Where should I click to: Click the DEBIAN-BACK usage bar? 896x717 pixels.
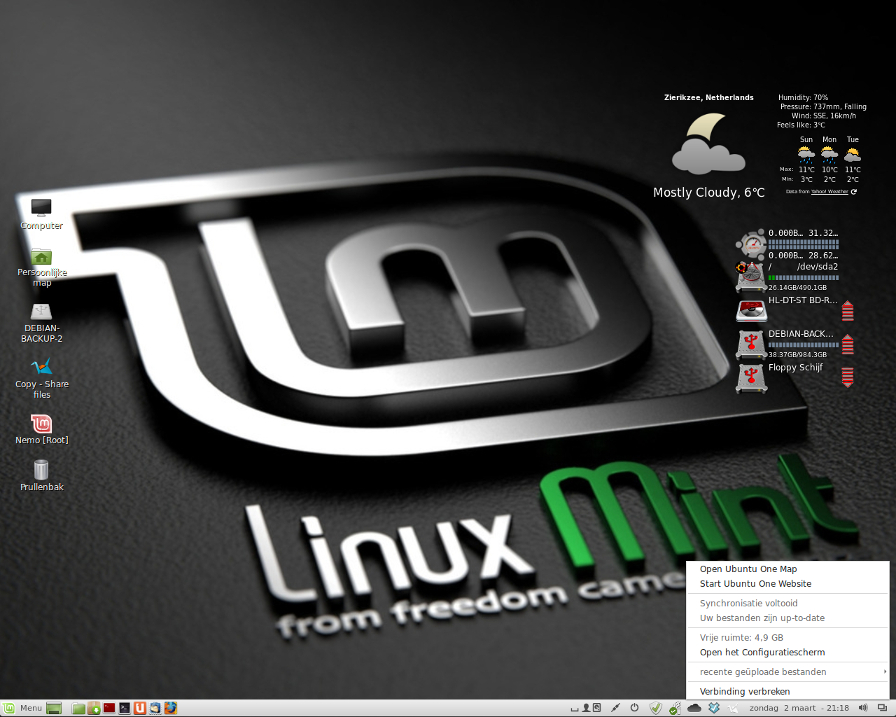click(803, 345)
